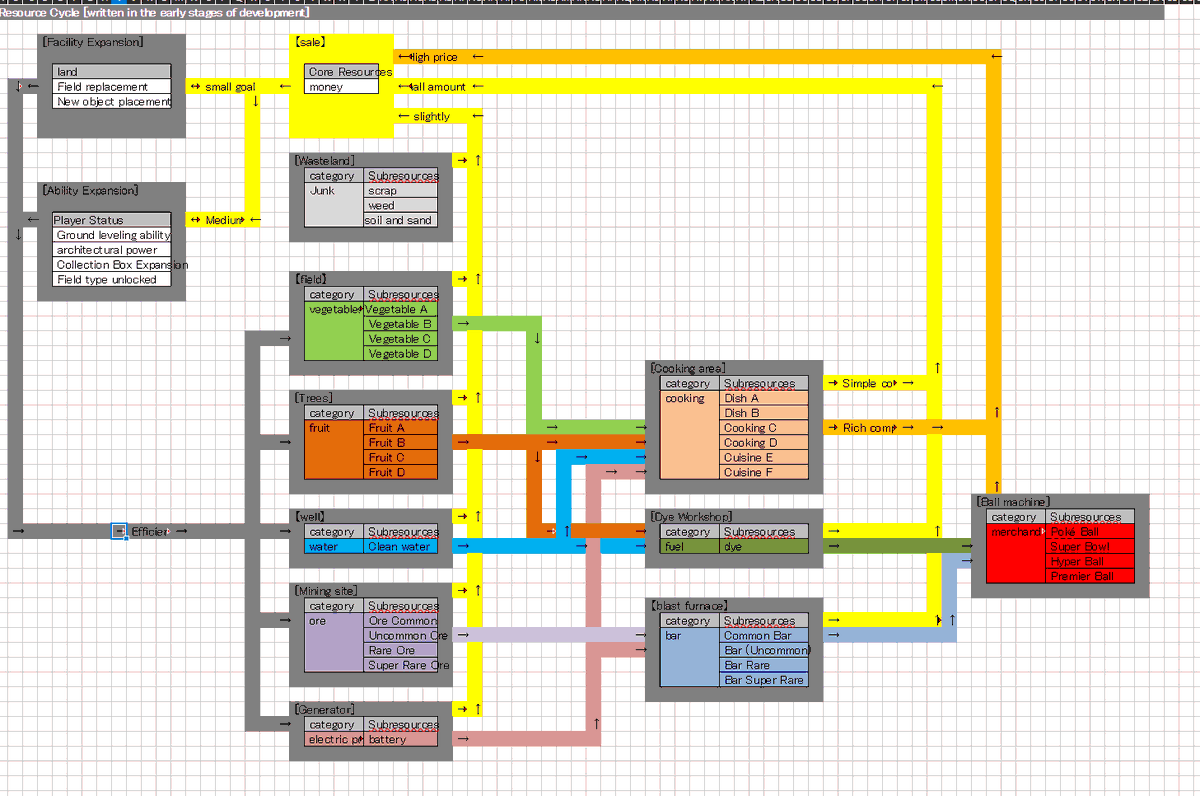Select the 'Uncommon Ore' cell
The width and height of the screenshot is (1200, 796).
(400, 636)
